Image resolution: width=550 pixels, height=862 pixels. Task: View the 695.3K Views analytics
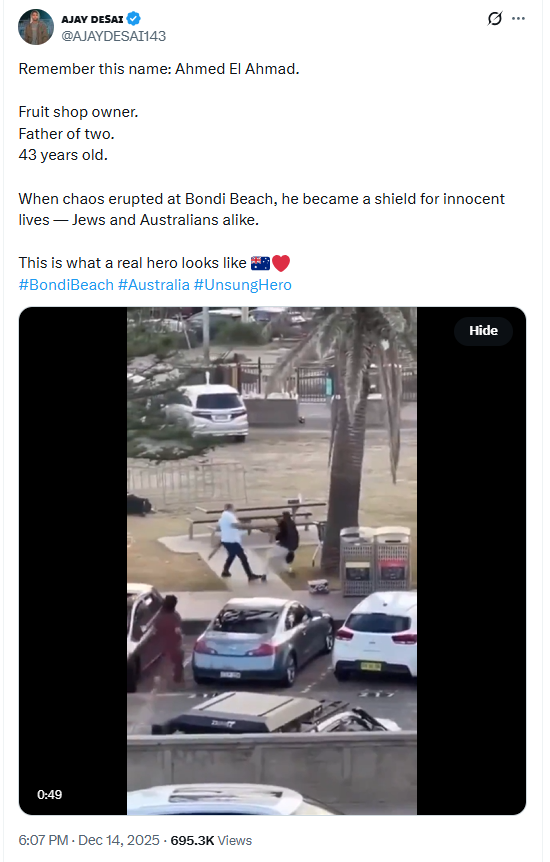point(211,840)
